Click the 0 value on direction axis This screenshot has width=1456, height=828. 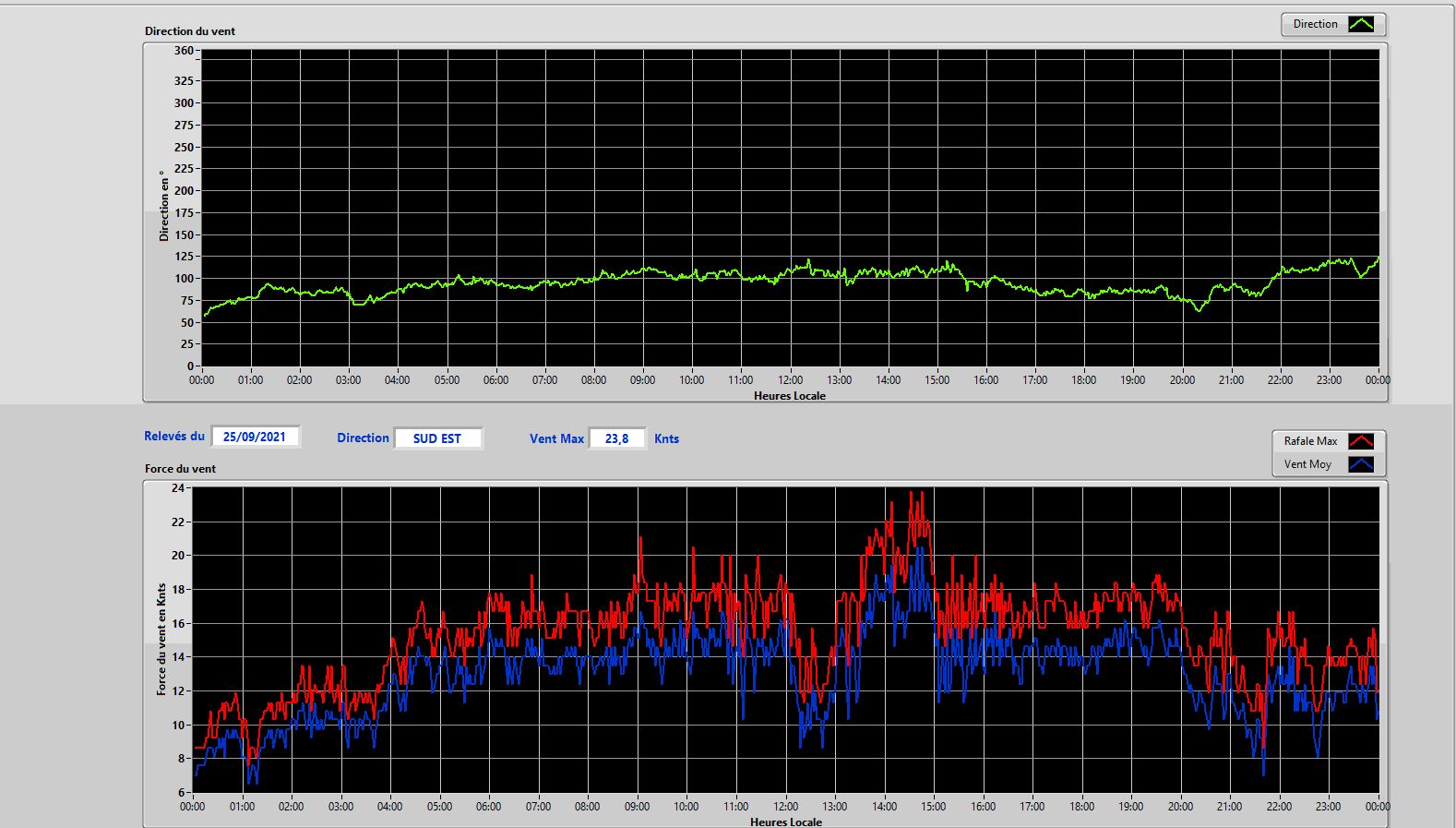(x=190, y=366)
